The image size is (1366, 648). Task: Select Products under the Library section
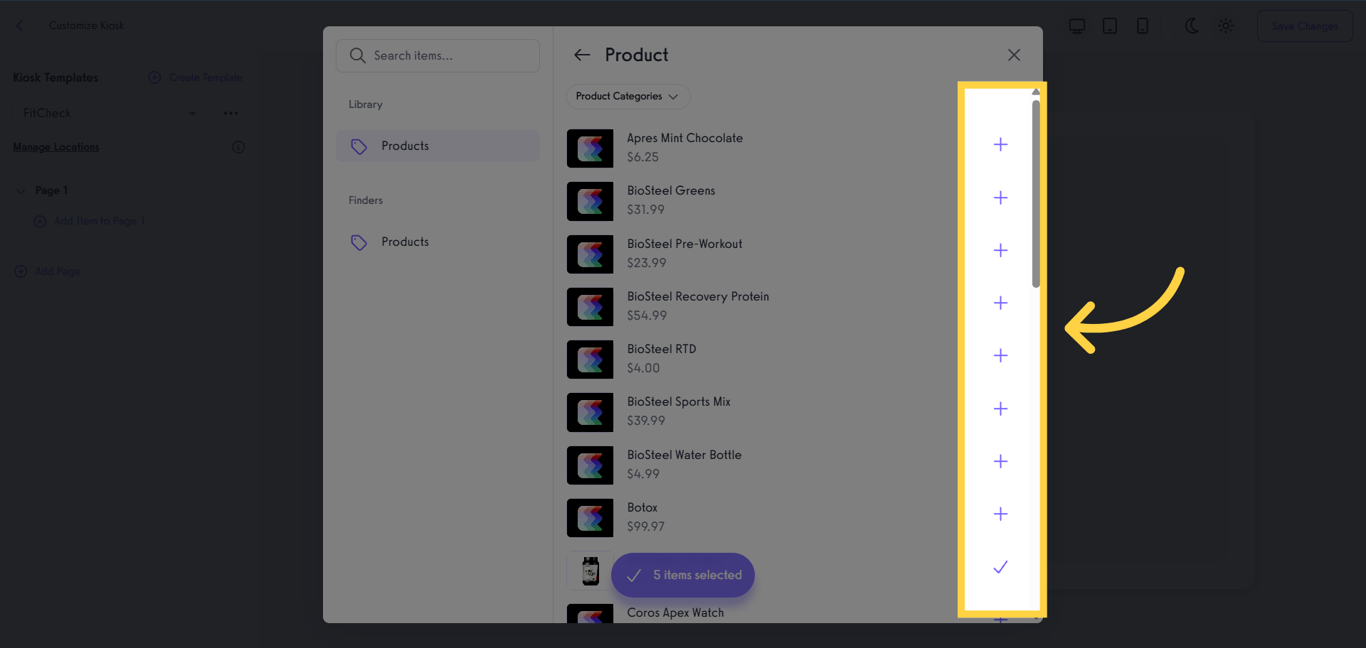click(405, 145)
